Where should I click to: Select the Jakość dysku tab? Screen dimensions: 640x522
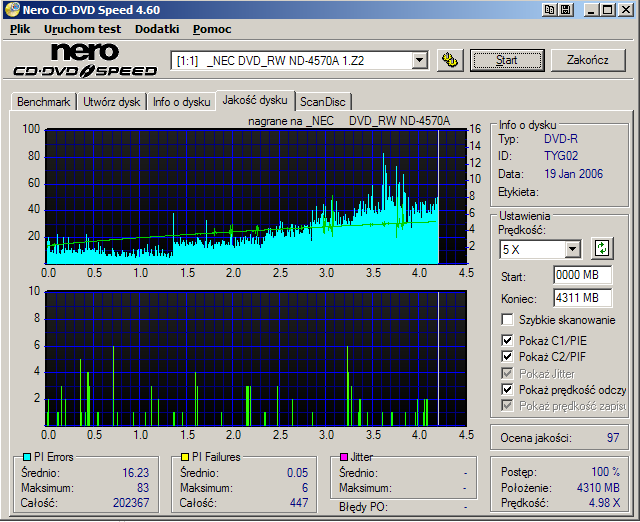255,100
